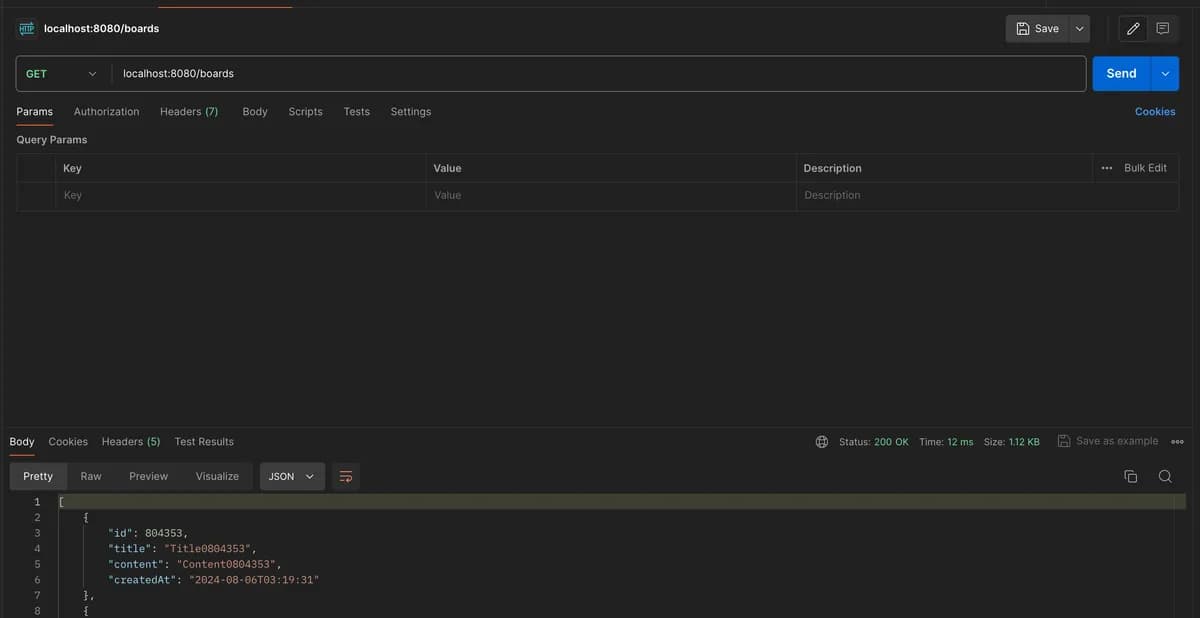Click the floppy disk Save icon

[1023, 29]
